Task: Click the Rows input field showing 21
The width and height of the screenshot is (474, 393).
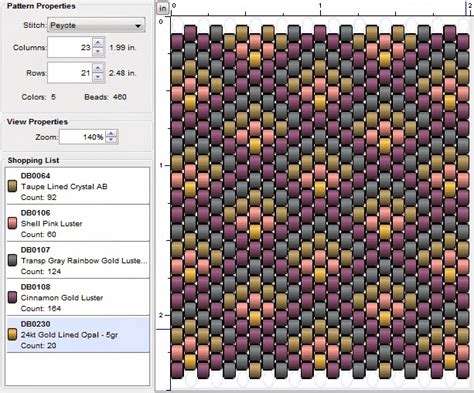Action: (70, 73)
